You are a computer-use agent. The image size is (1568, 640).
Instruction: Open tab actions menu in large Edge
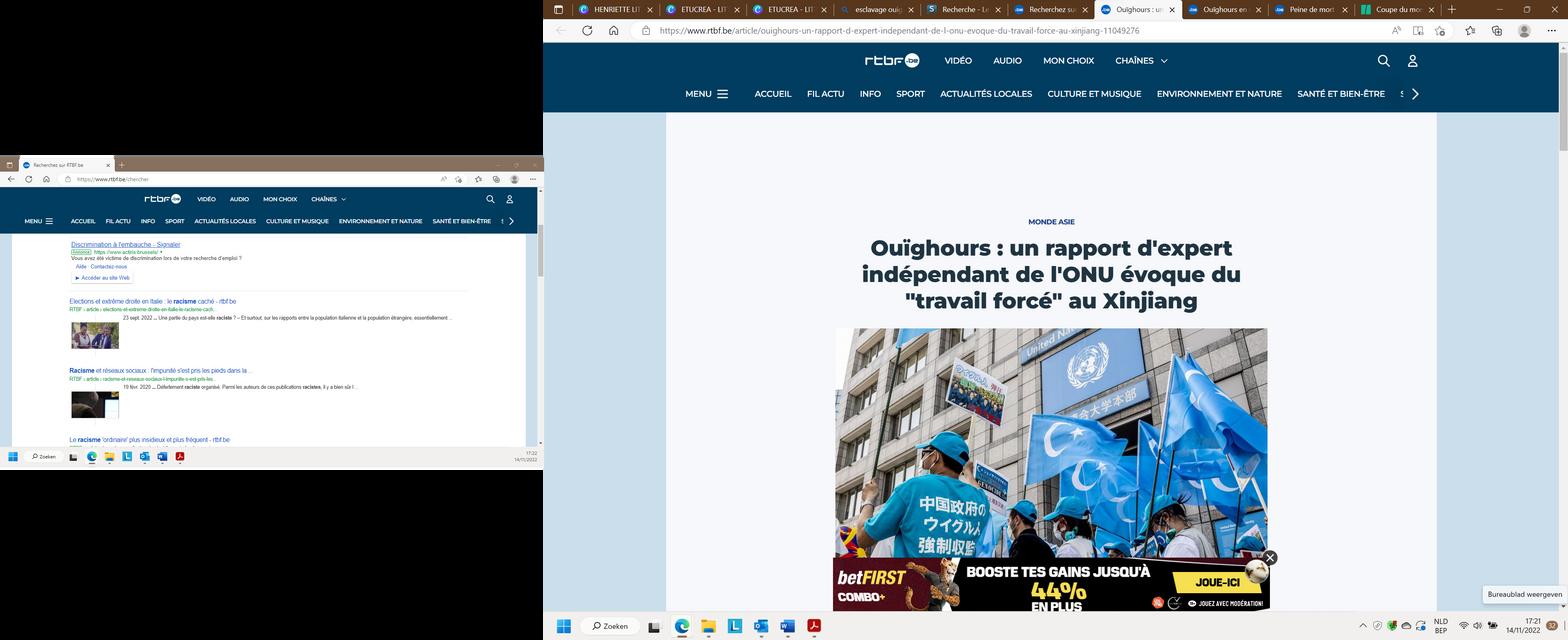[x=558, y=10]
